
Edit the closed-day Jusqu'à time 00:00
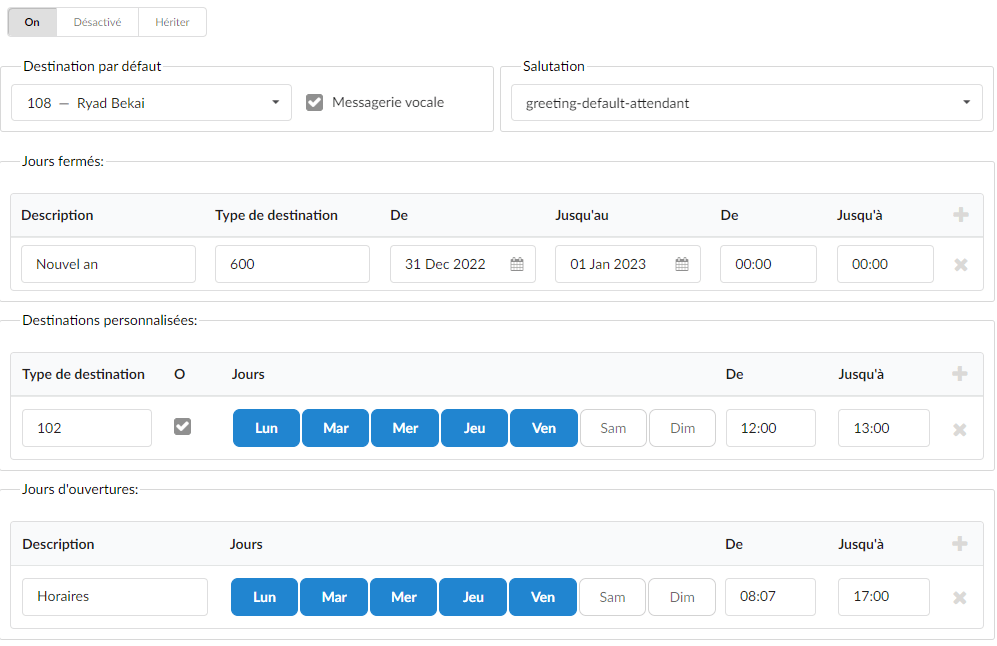(885, 264)
